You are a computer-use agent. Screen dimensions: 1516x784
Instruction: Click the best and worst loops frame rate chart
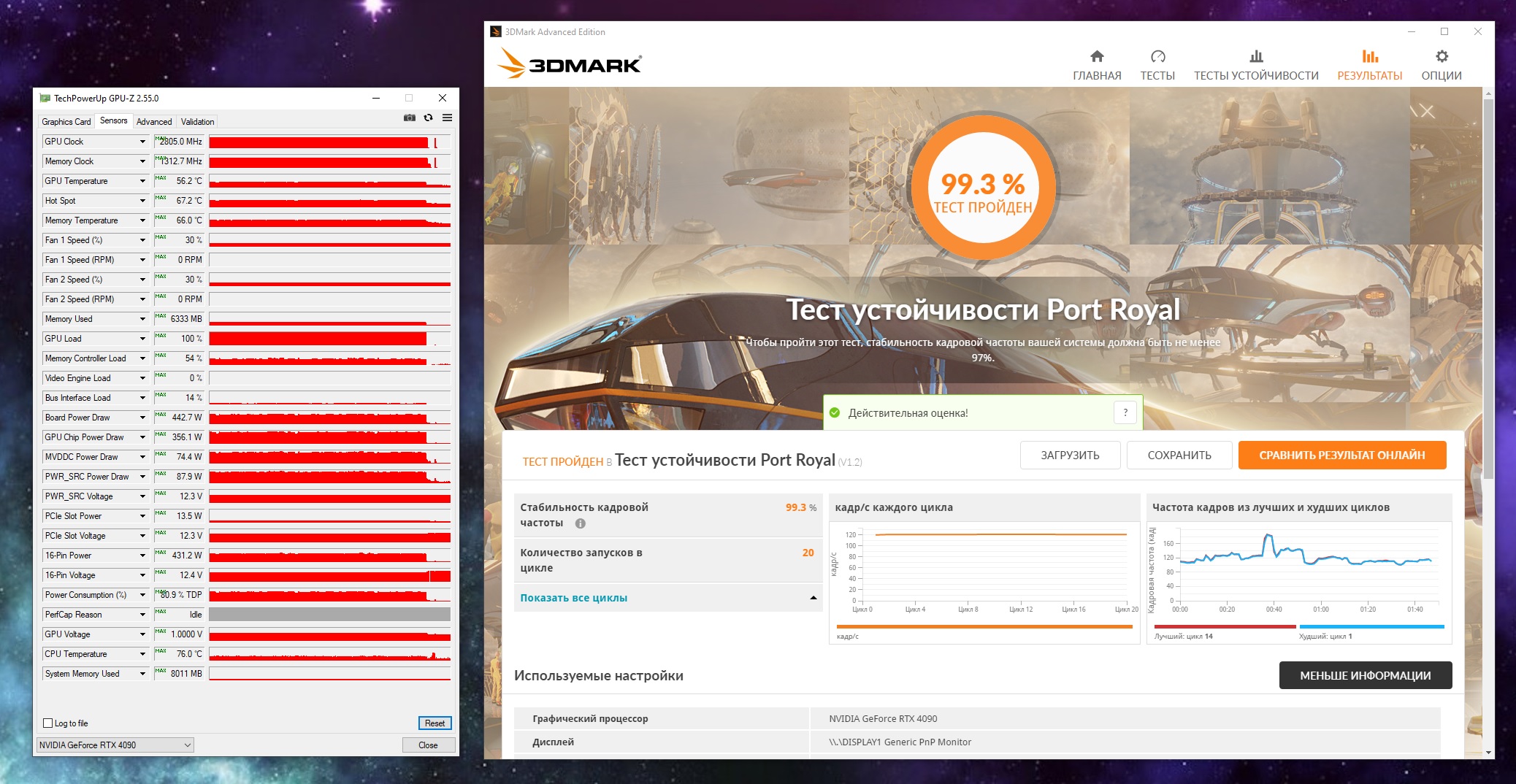tap(1299, 582)
